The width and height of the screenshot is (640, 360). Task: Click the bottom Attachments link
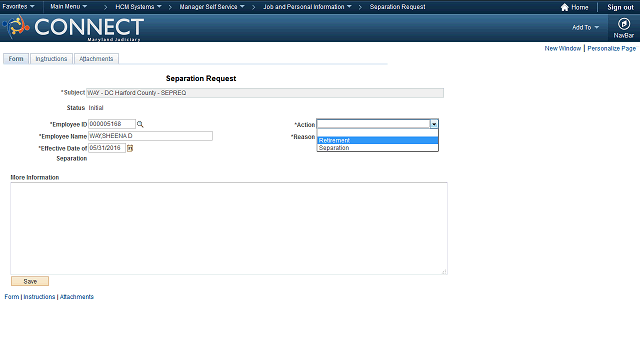[x=77, y=297]
